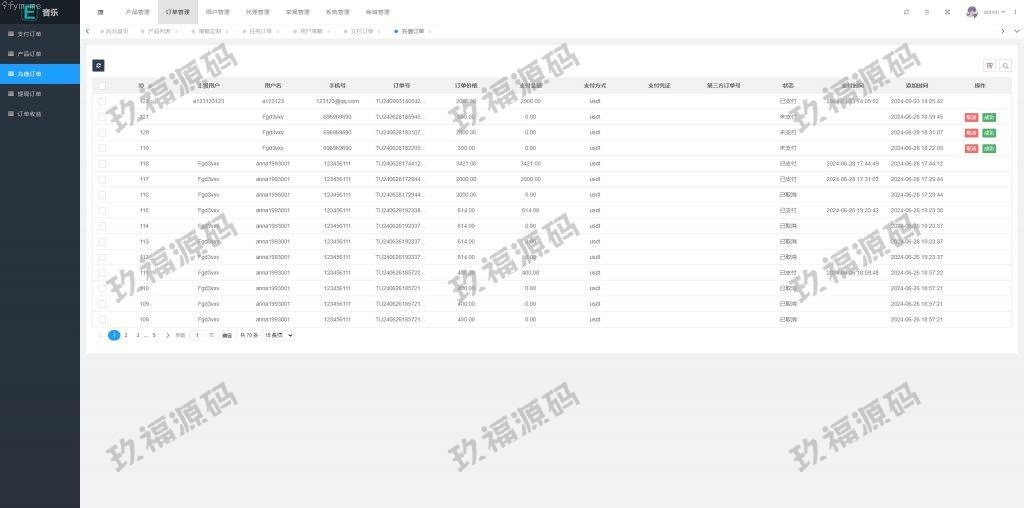The height and width of the screenshot is (508, 1024).
Task: Select the checkbox for order row 118
Action: pyautogui.click(x=102, y=163)
